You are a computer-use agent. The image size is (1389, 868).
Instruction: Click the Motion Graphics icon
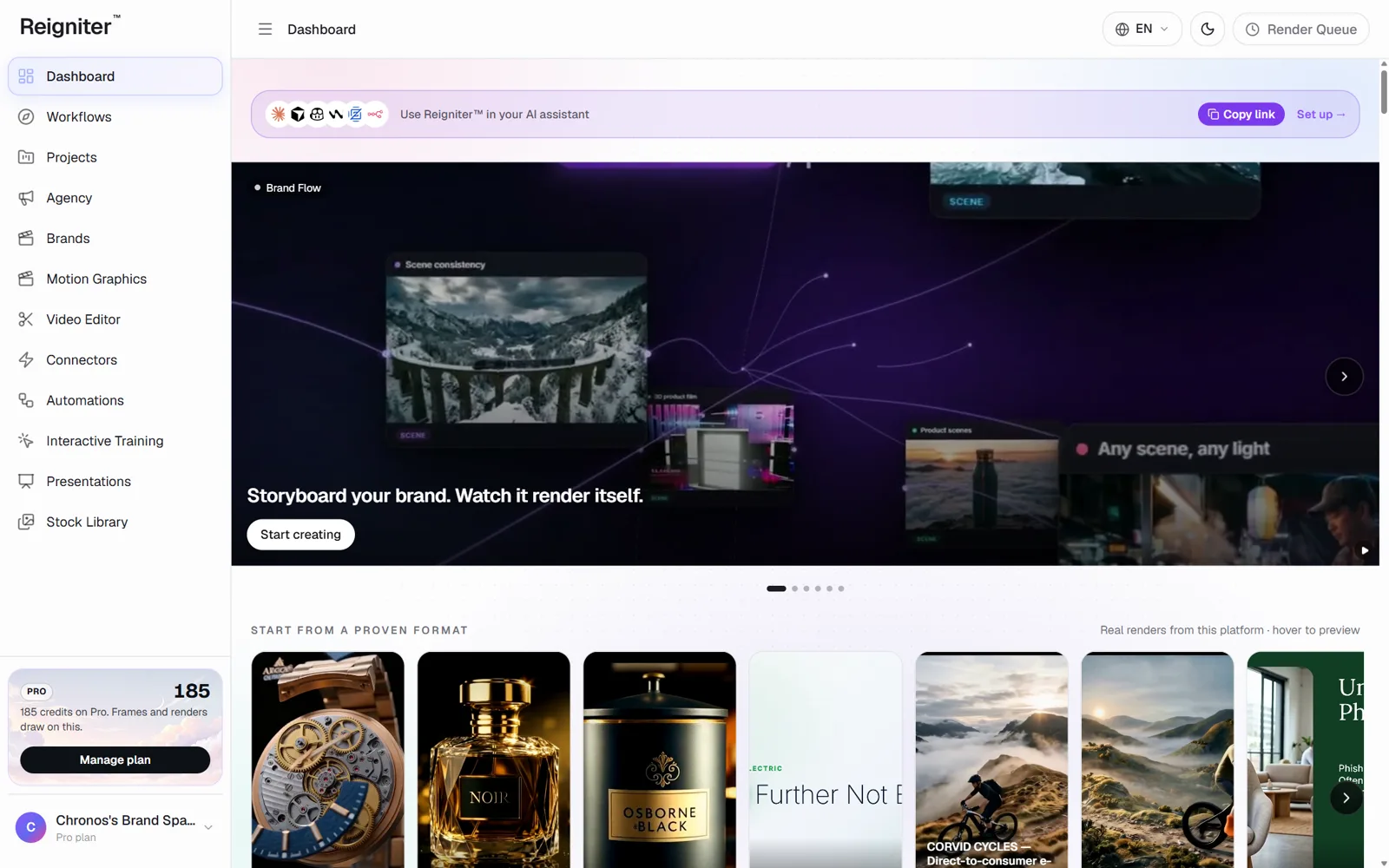pyautogui.click(x=26, y=279)
